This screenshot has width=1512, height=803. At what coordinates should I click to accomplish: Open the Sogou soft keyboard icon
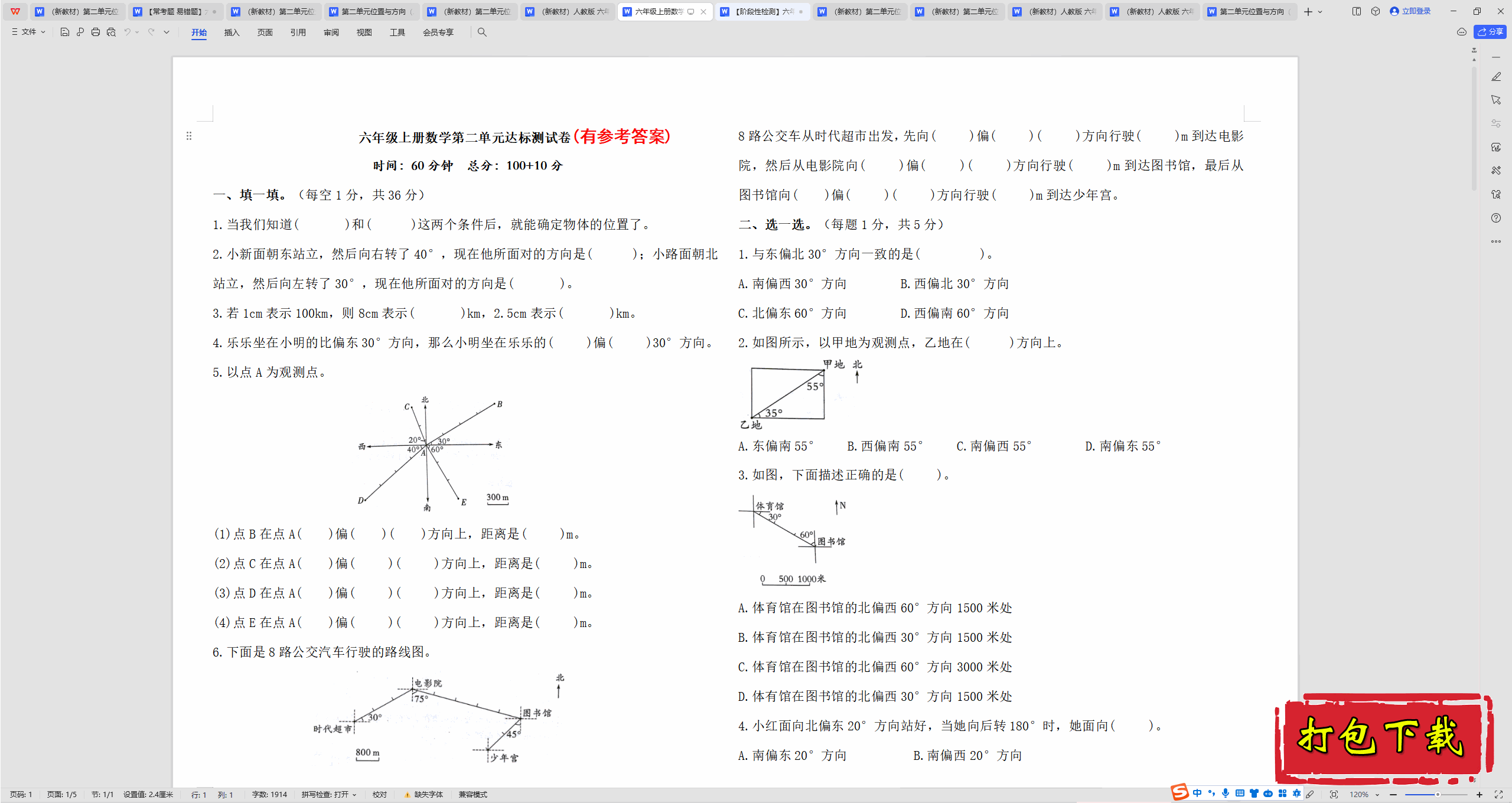[x=1240, y=794]
